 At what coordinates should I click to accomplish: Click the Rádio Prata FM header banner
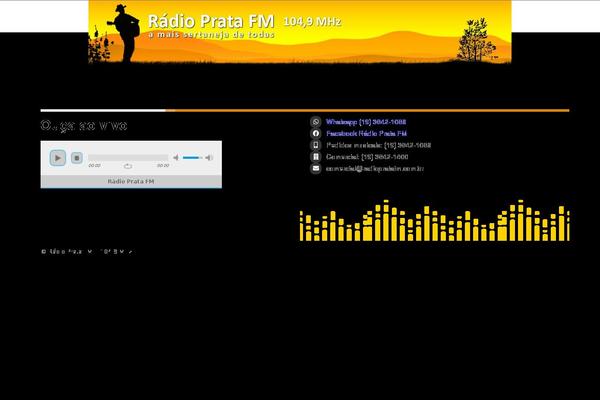pos(300,32)
